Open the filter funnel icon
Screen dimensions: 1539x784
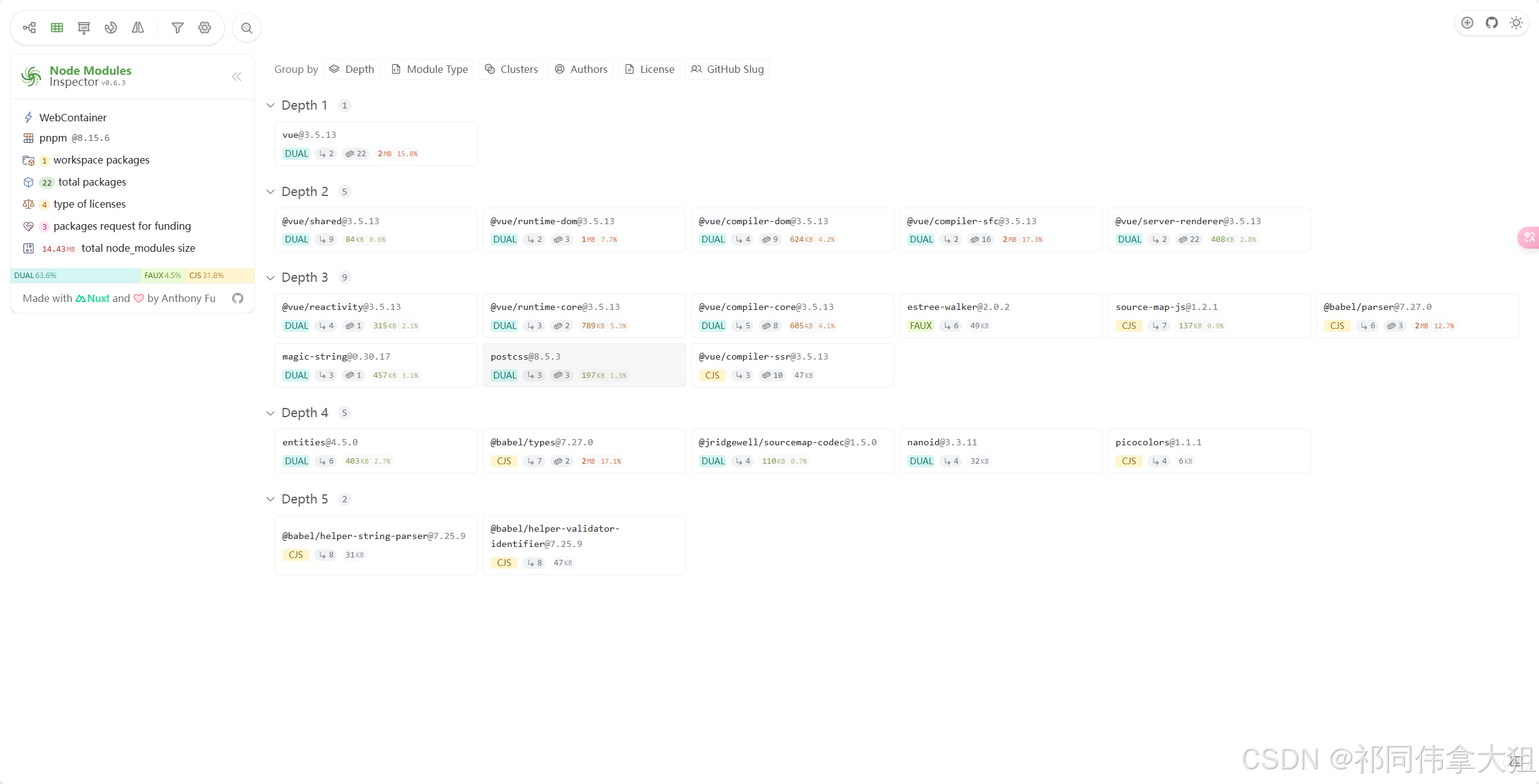178,28
